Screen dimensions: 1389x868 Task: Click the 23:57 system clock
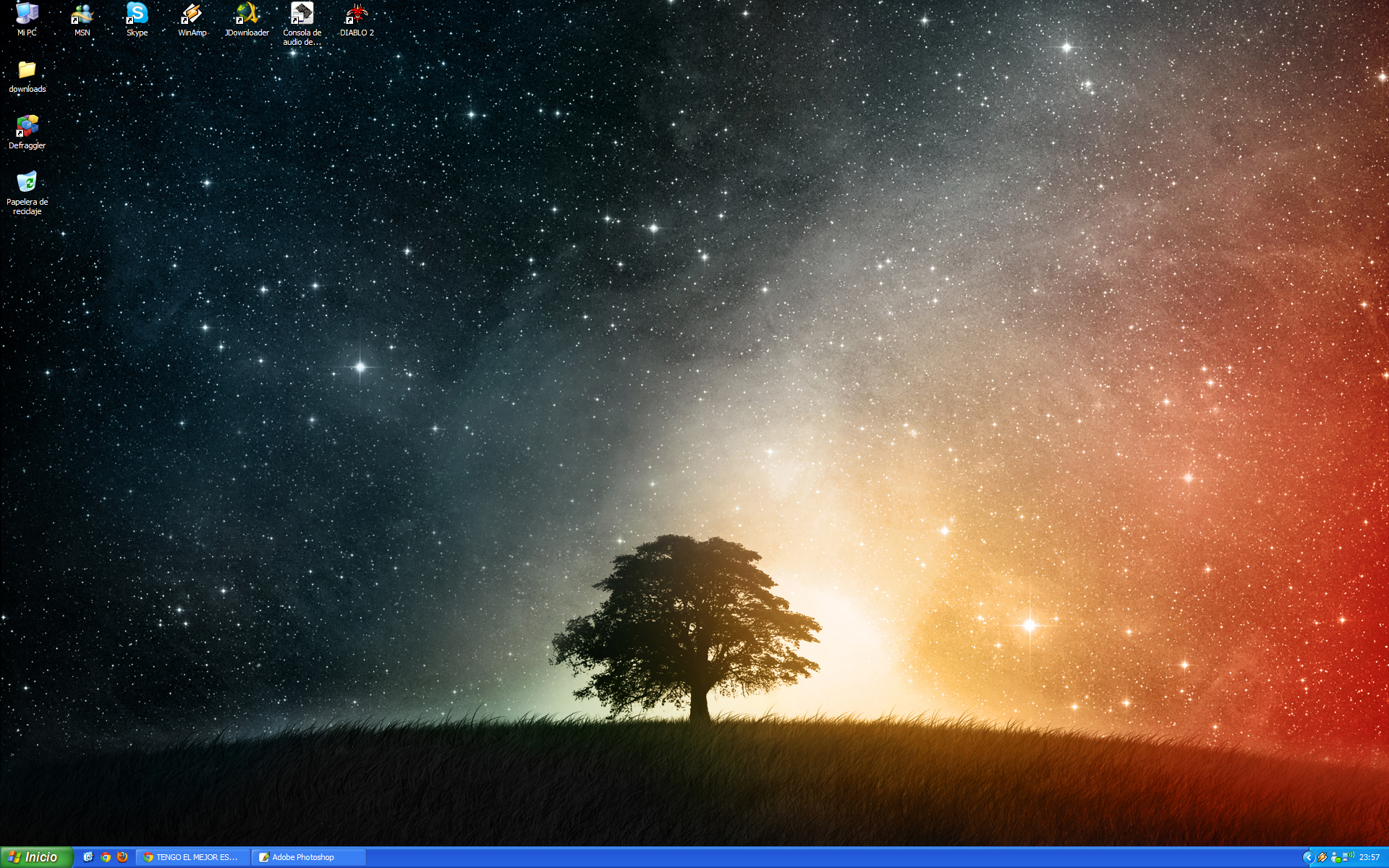[x=1369, y=857]
